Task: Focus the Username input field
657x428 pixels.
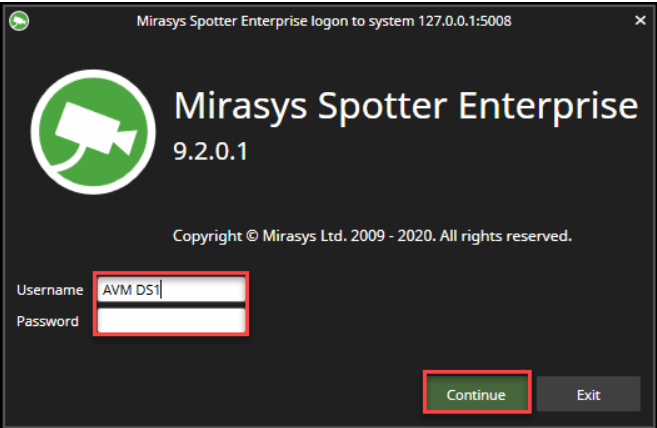Action: 170,290
